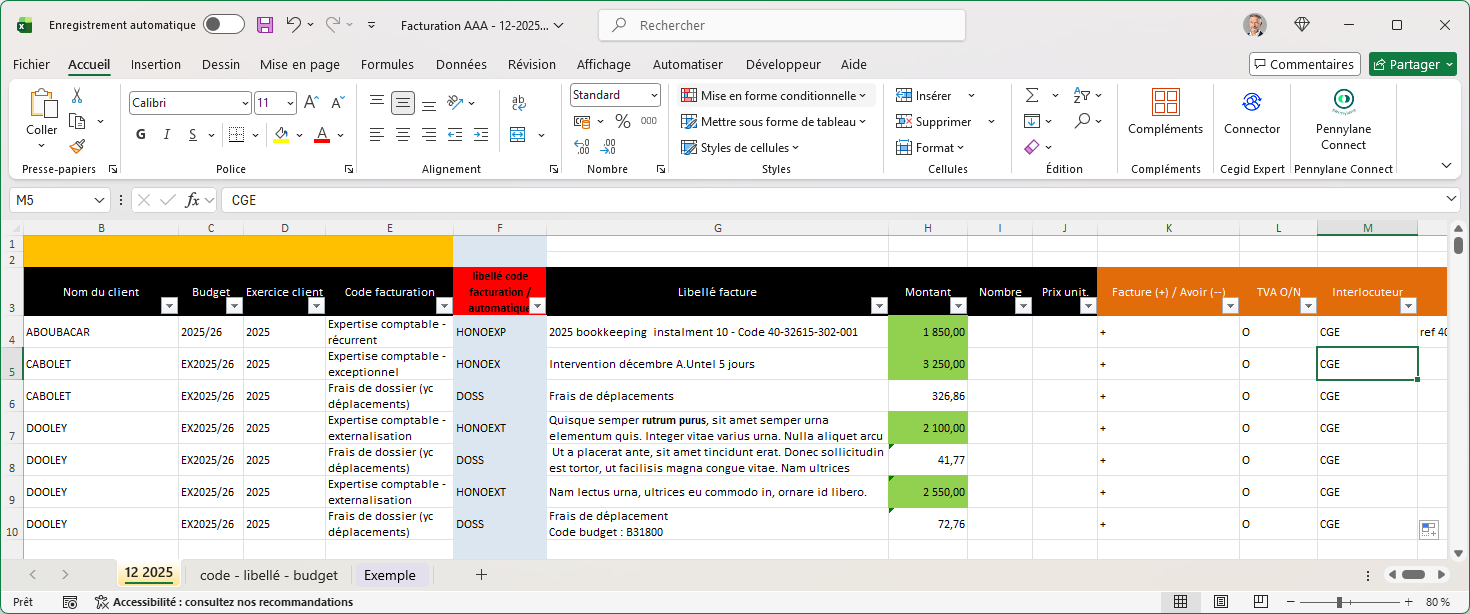
Task: Click Styles de cellules button
Action: [741, 147]
